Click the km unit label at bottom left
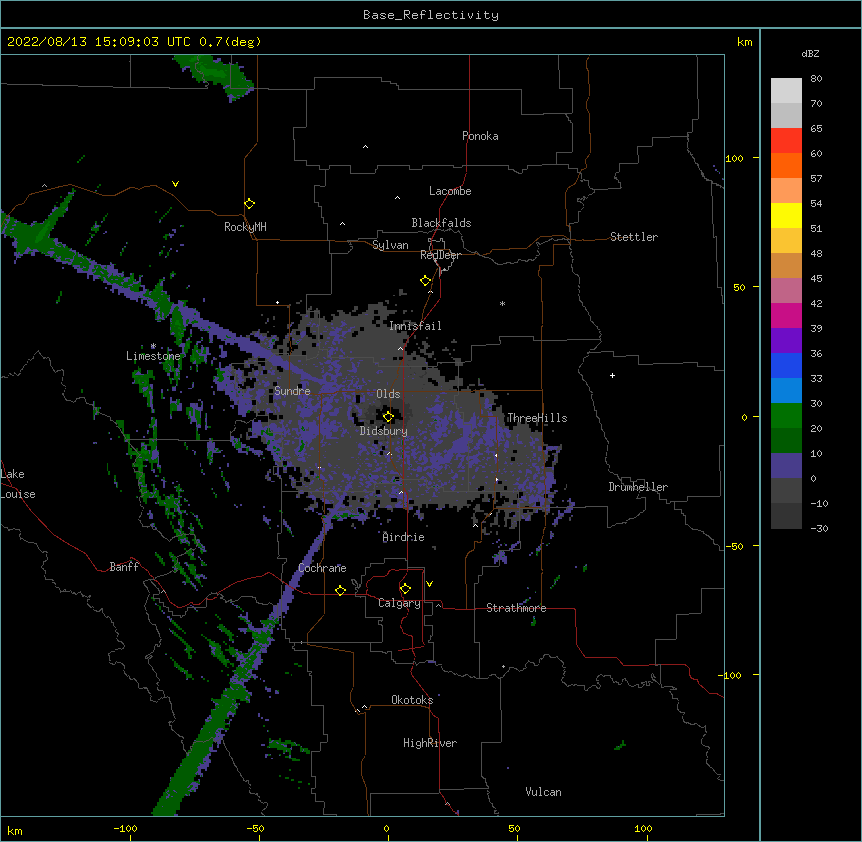This screenshot has height=842, width=862. (15, 831)
